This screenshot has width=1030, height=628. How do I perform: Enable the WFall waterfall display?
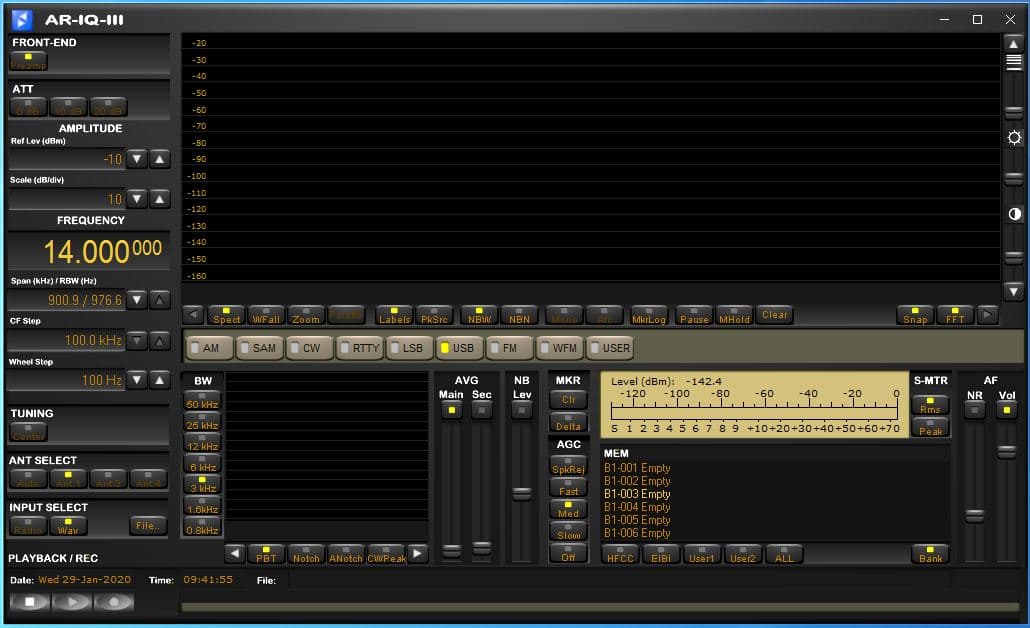(265, 315)
